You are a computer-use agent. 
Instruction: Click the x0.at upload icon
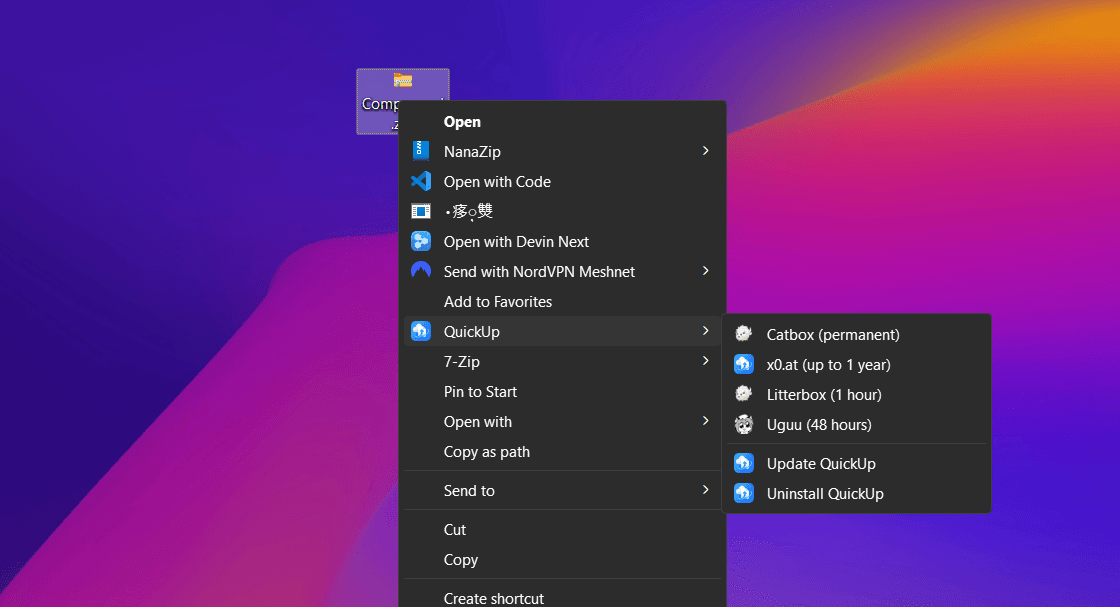(744, 364)
